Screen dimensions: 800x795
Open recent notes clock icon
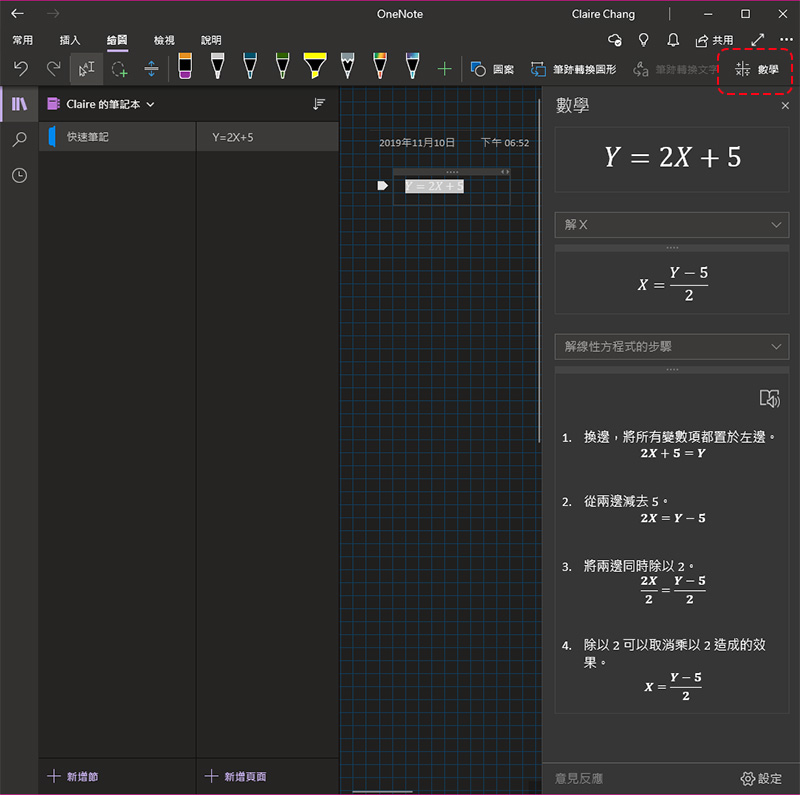[x=19, y=175]
